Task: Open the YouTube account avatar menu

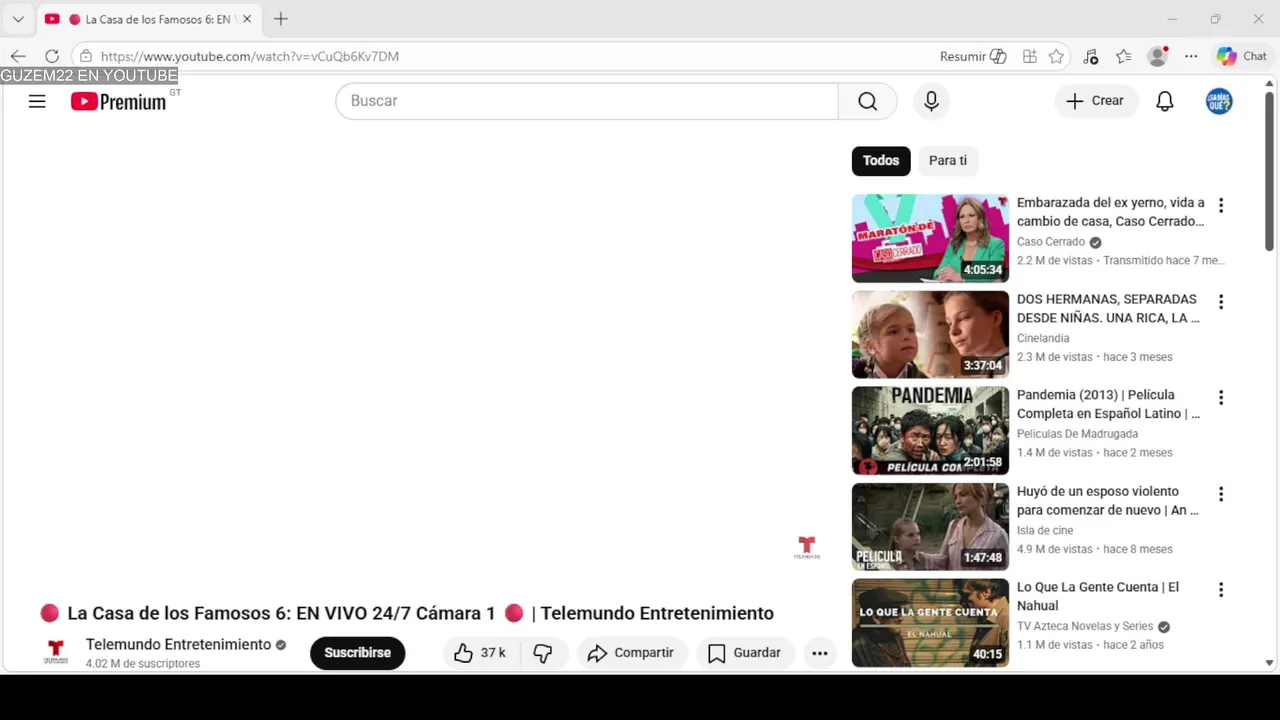Action: tap(1219, 101)
